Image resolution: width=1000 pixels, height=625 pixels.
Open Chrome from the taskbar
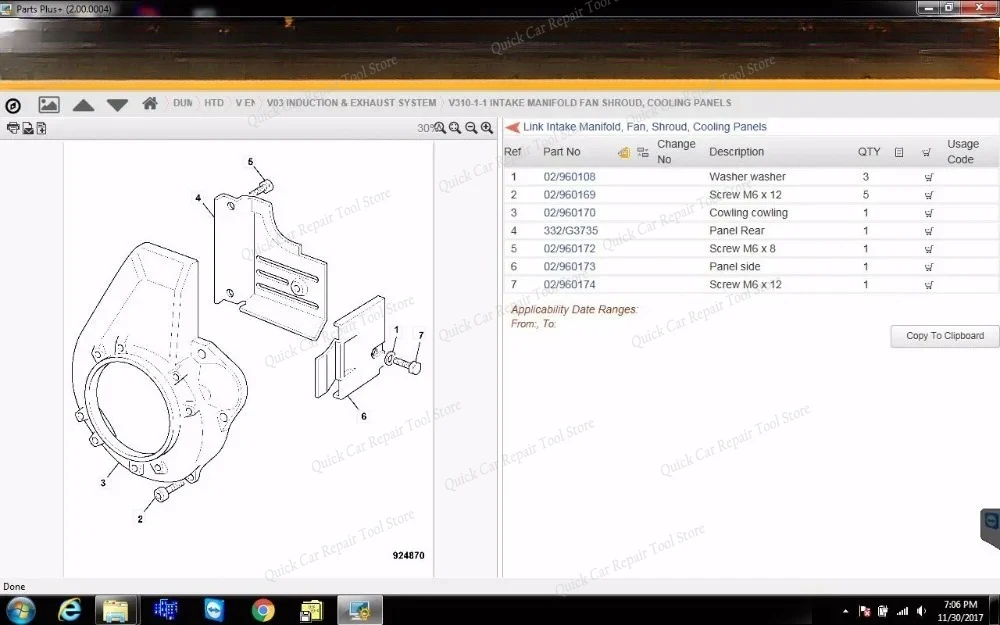click(262, 609)
